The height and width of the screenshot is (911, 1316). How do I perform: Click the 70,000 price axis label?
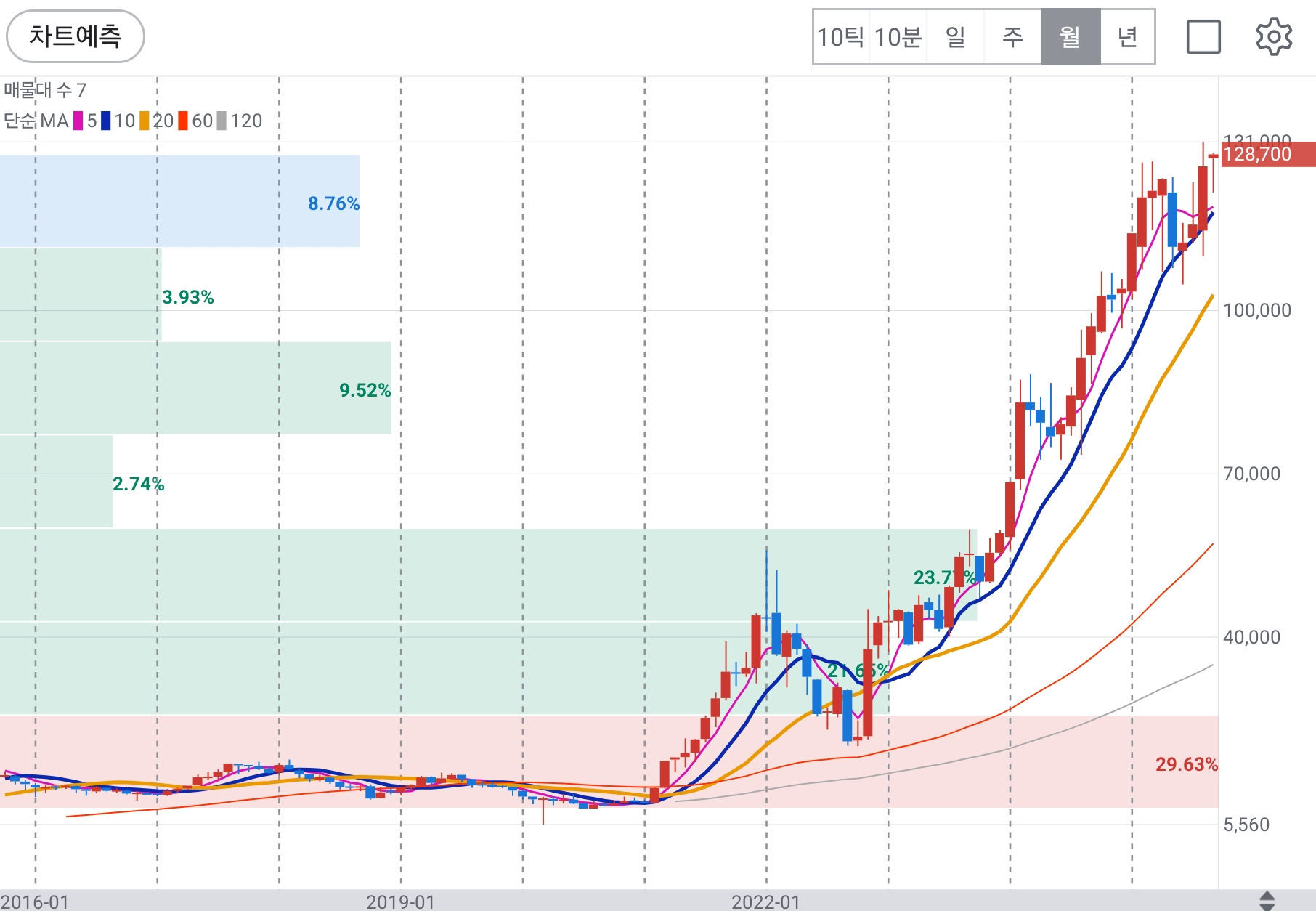pos(1251,474)
